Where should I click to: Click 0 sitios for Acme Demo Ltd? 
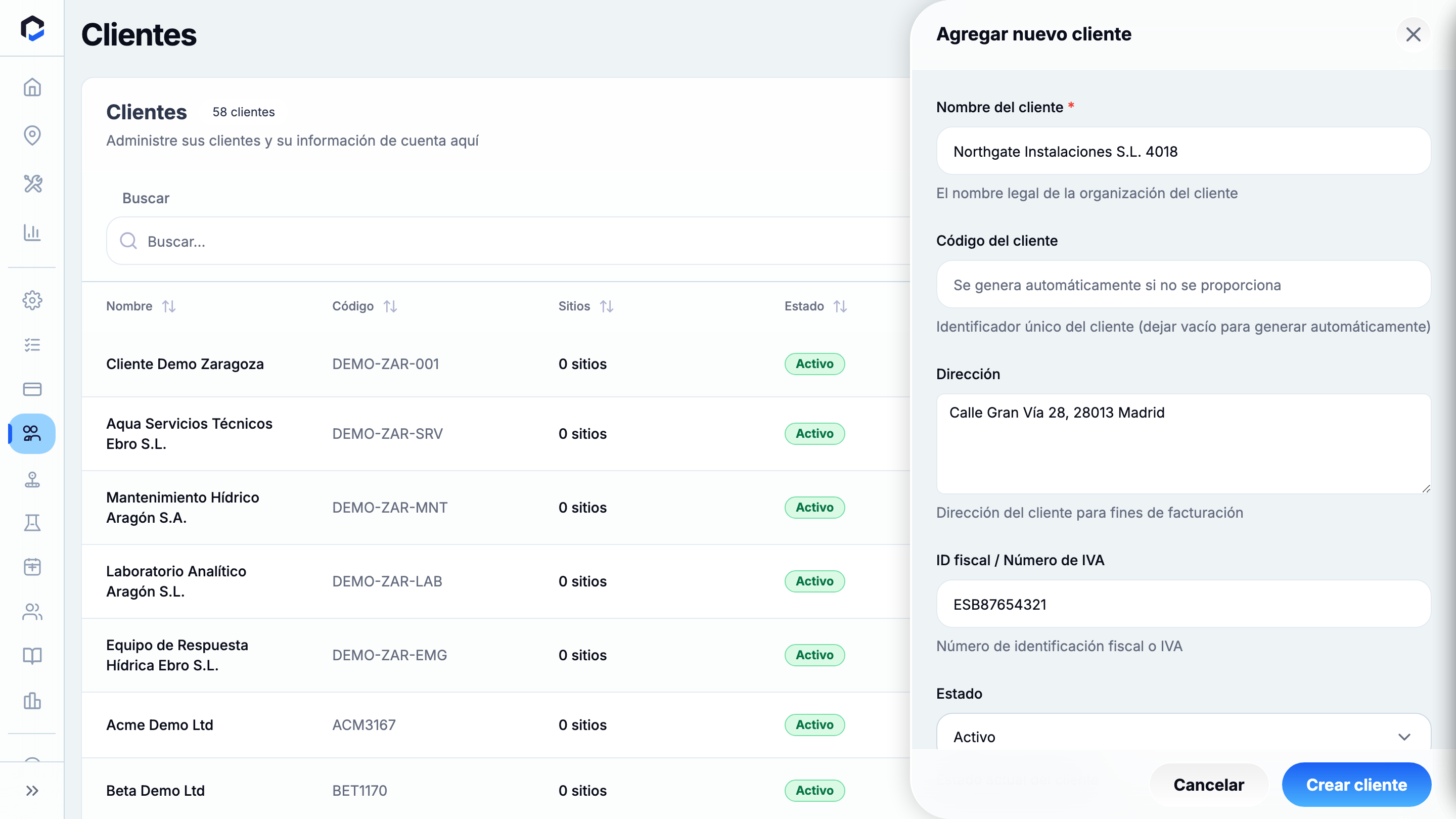pos(582,724)
